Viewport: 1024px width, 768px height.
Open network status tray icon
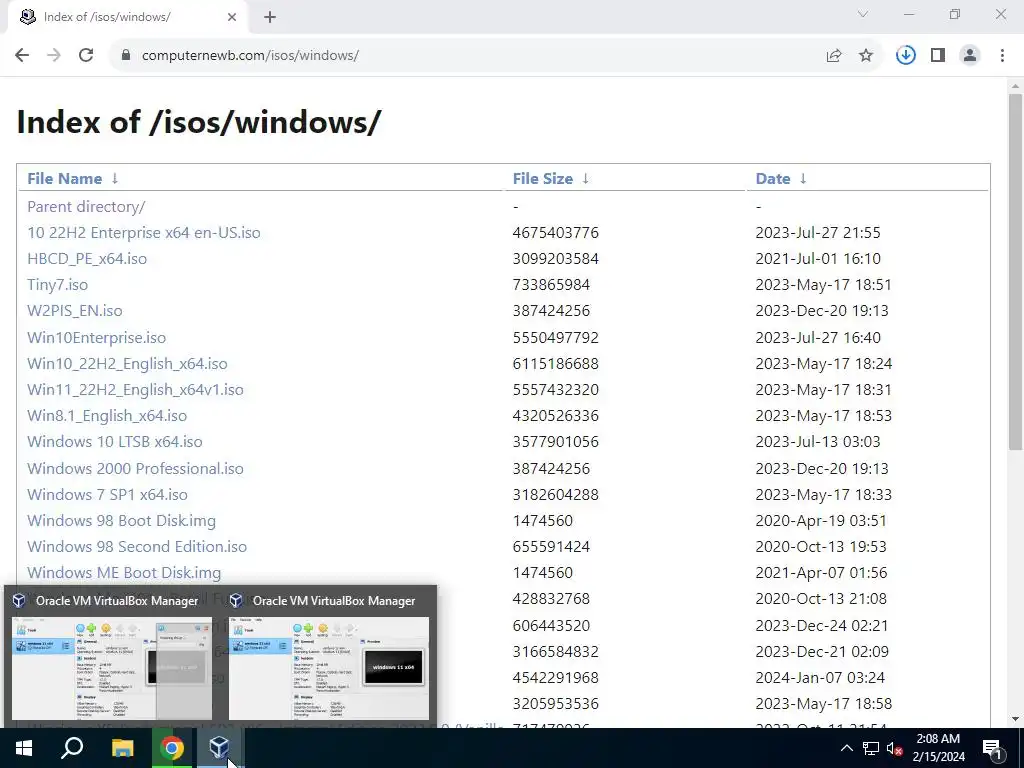(x=871, y=748)
